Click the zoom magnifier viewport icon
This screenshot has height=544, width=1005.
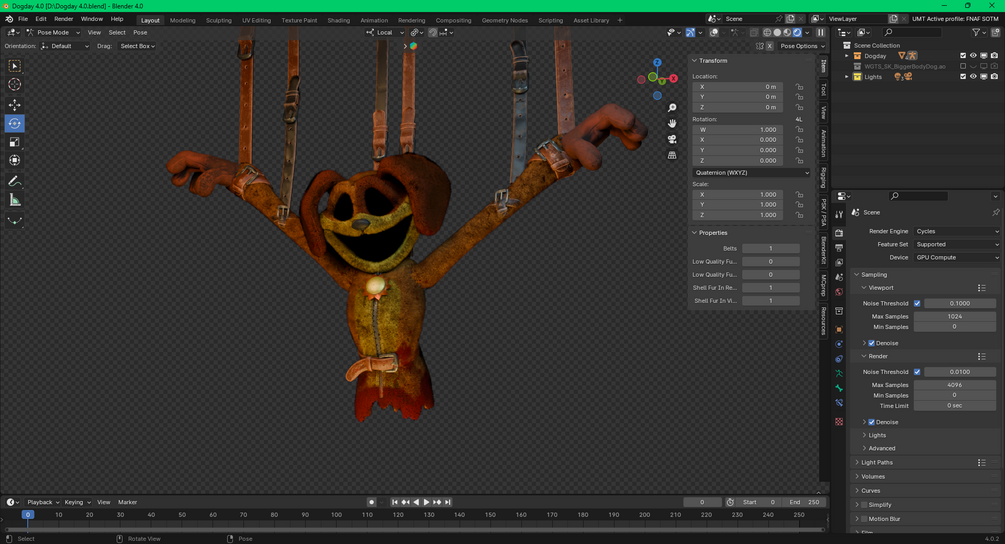point(672,108)
